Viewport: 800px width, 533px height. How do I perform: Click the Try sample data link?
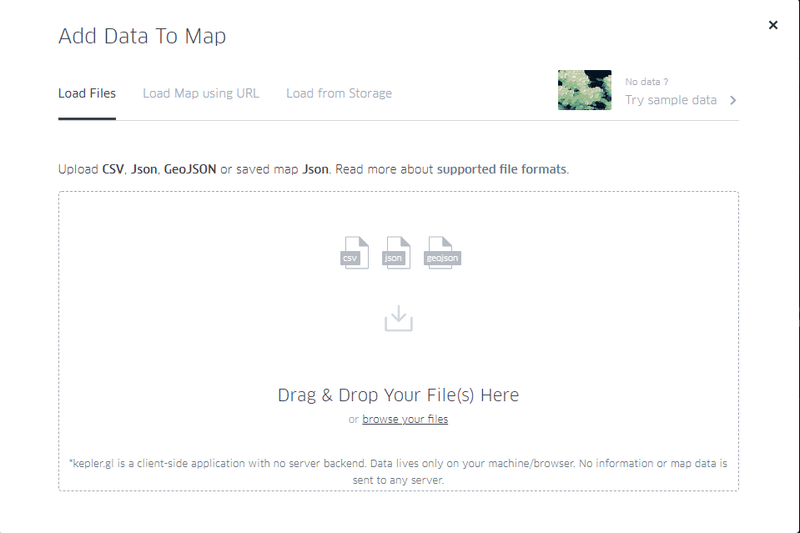click(671, 100)
